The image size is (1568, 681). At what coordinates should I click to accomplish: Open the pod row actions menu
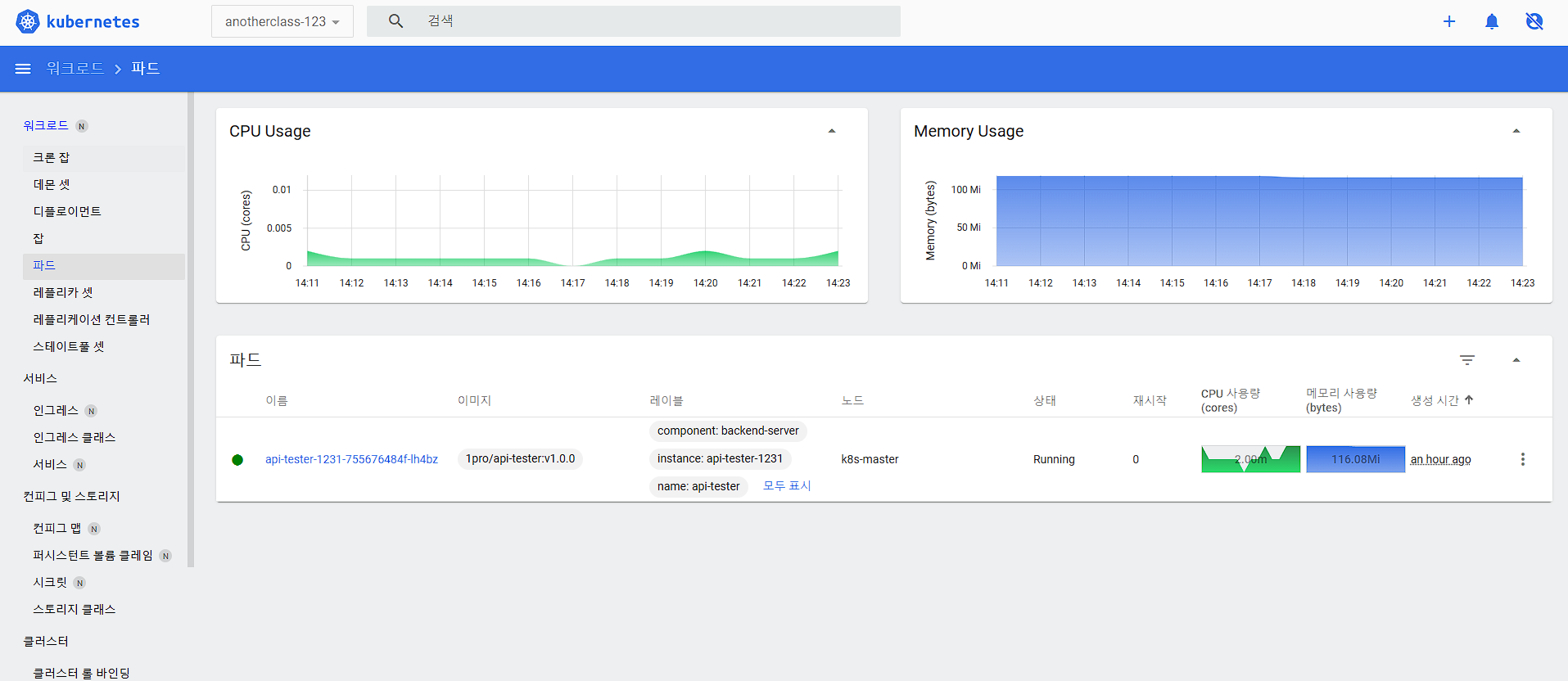(x=1523, y=459)
